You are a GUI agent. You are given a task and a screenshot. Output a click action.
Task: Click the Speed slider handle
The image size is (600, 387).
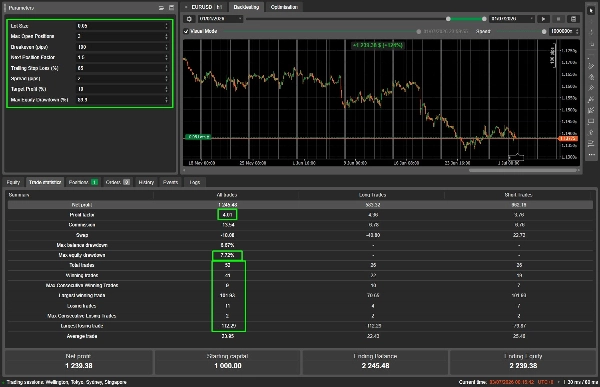[544, 31]
